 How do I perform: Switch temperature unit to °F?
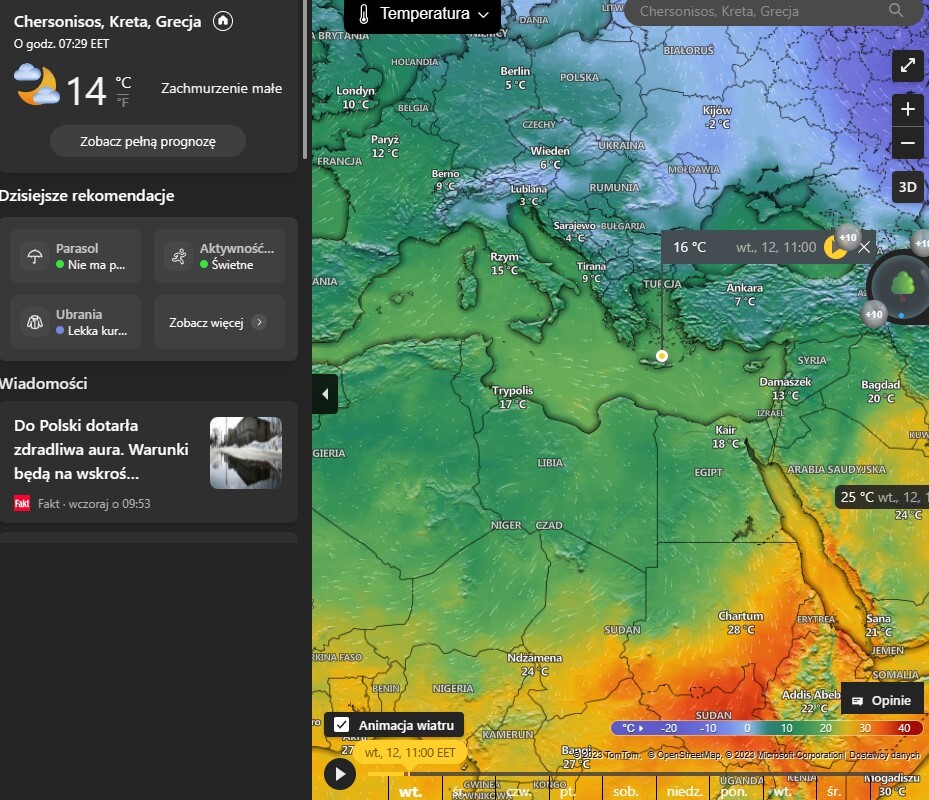click(123, 101)
